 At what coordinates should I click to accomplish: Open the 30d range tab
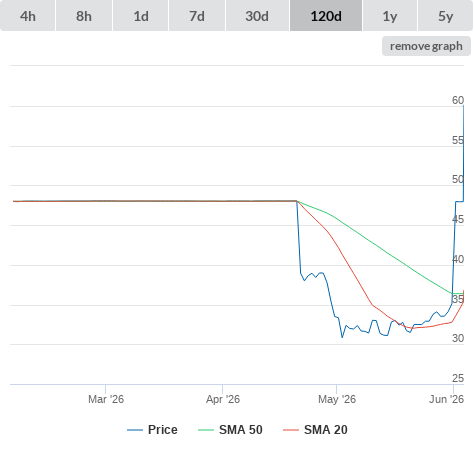(257, 16)
